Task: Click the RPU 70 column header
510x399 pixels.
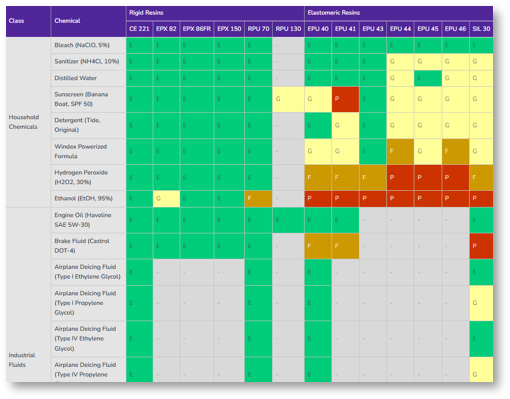Action: coord(258,29)
